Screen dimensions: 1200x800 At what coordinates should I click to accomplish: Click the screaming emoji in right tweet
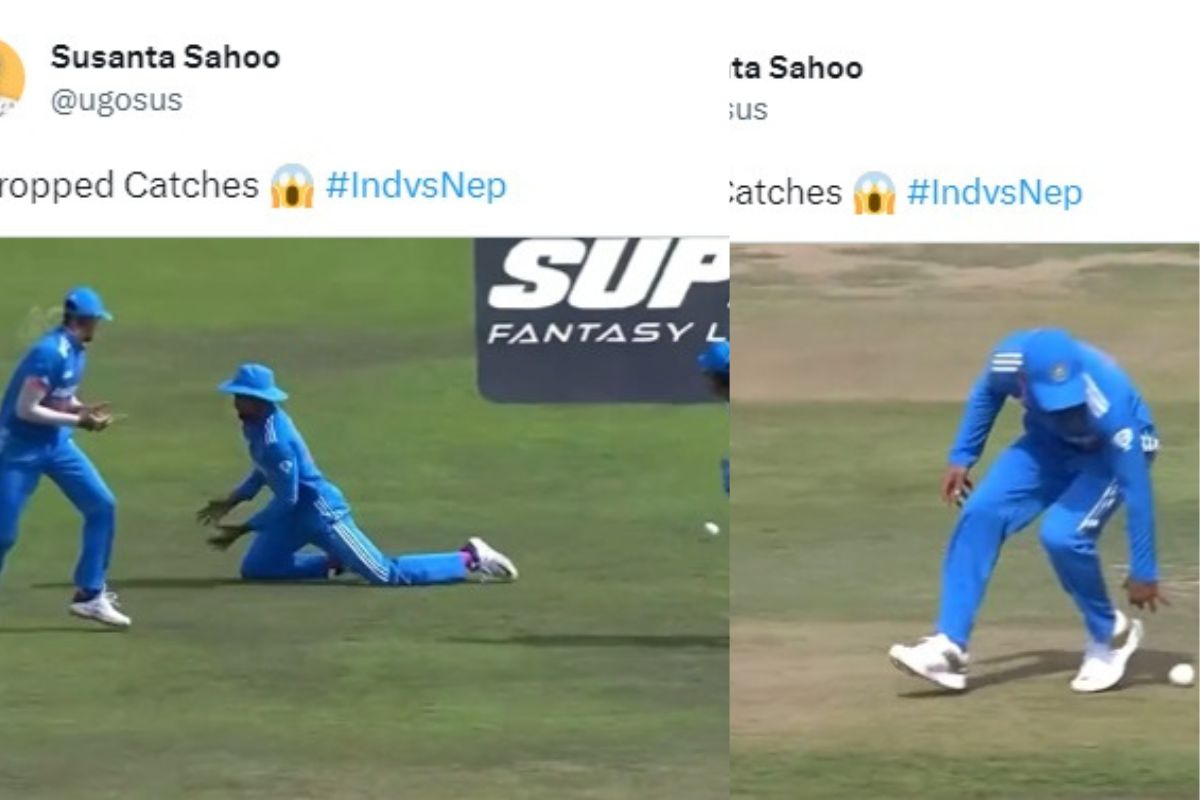coord(874,192)
